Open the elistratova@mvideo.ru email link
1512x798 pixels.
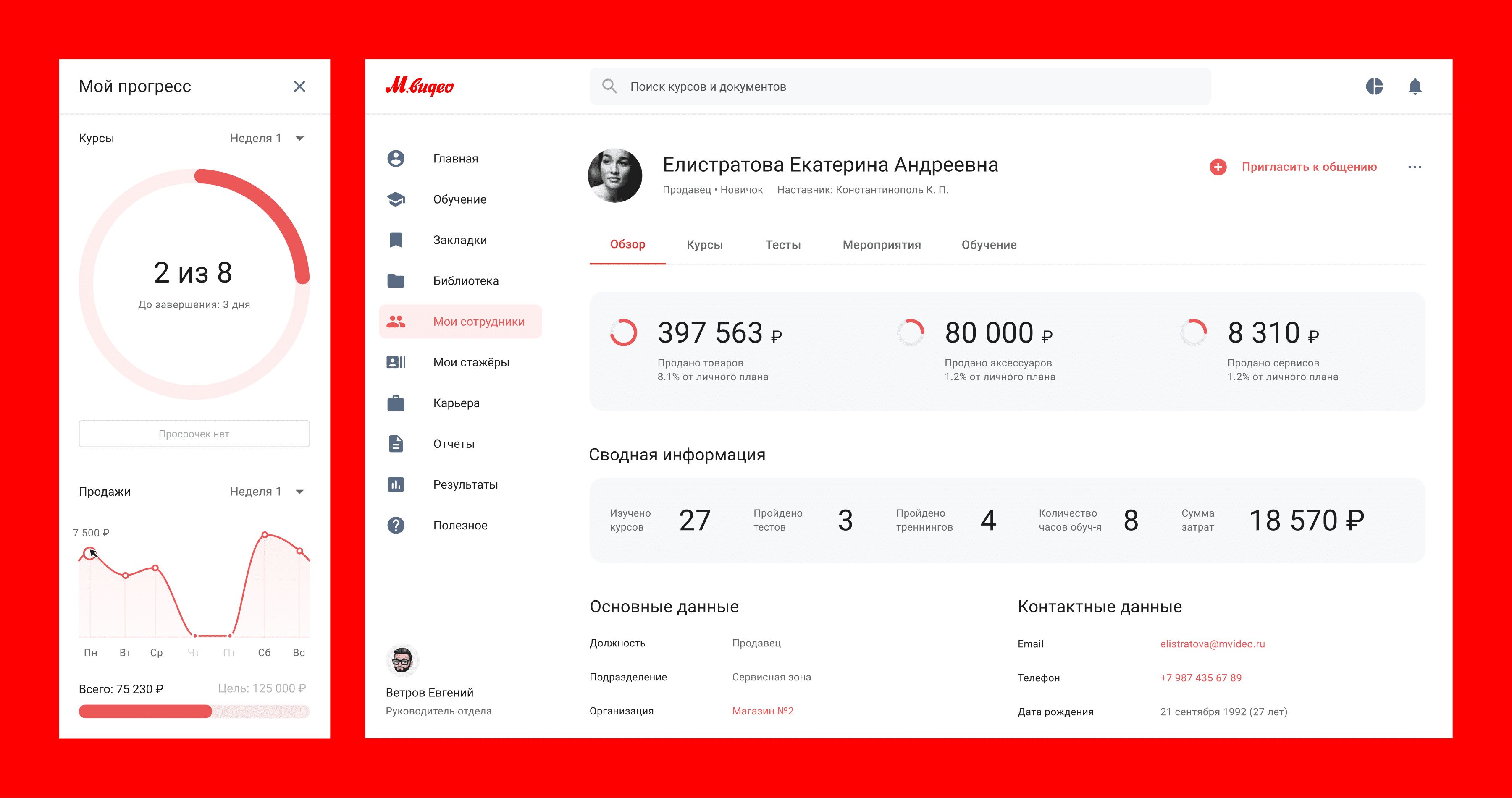click(x=1212, y=644)
